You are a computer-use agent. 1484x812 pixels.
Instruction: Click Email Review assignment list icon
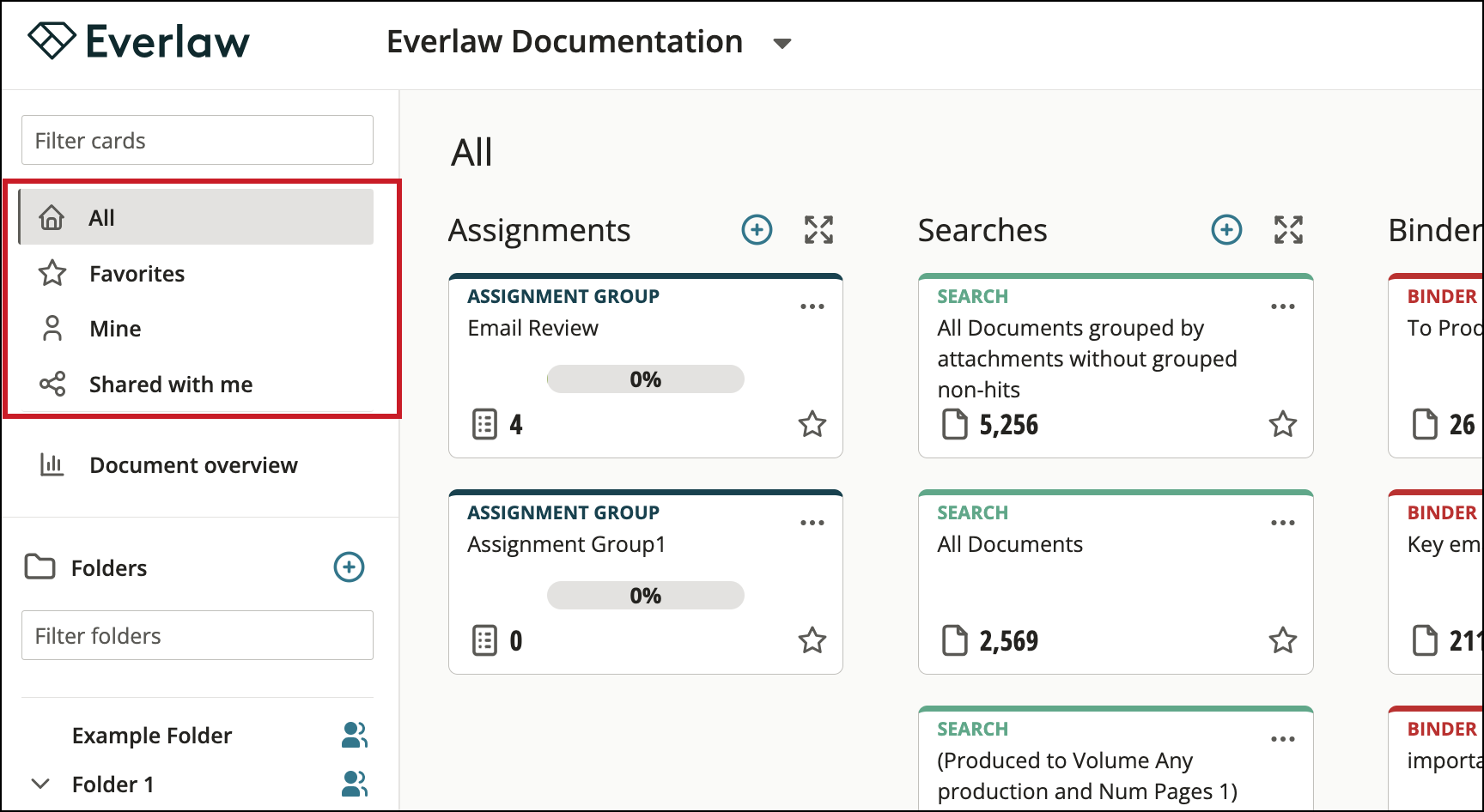tap(485, 424)
